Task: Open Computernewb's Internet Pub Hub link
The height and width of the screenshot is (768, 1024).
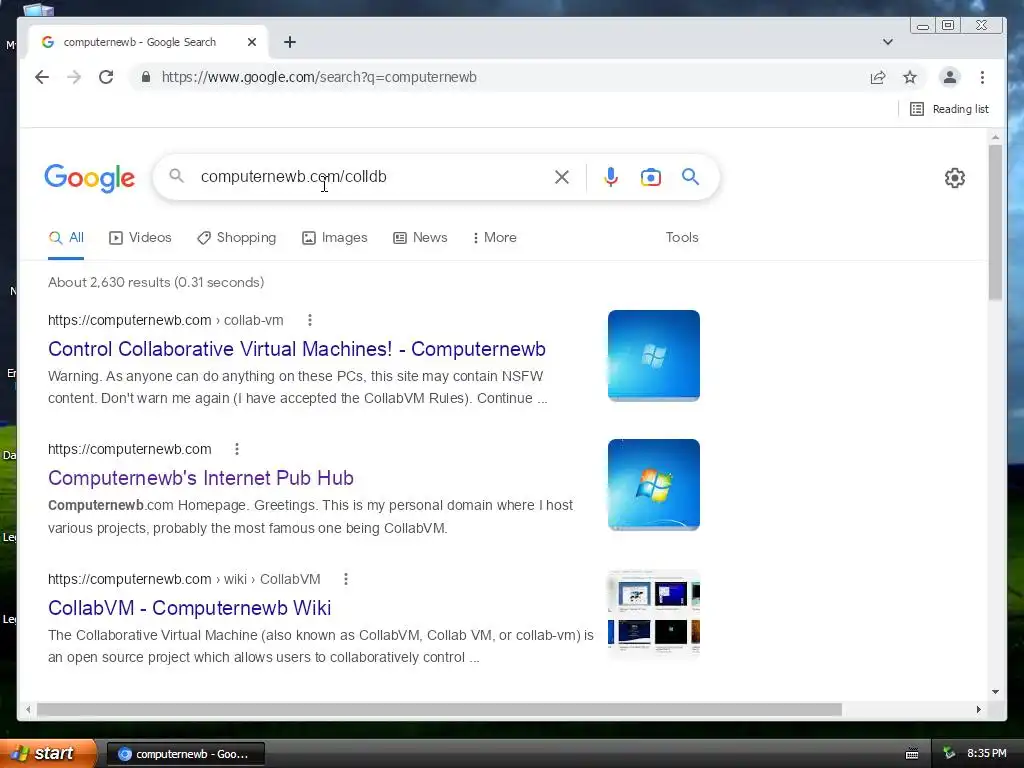Action: coord(200,478)
